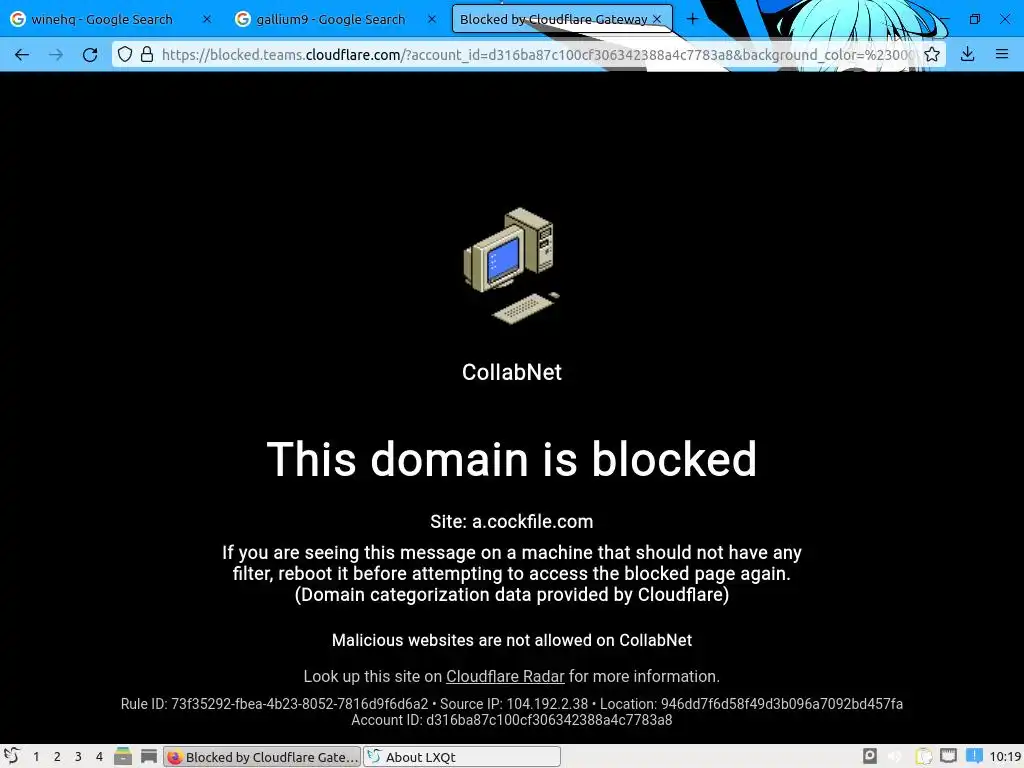Close the gallium9 Google Search tab
Screen dimensions: 1024x768
click(x=432, y=19)
